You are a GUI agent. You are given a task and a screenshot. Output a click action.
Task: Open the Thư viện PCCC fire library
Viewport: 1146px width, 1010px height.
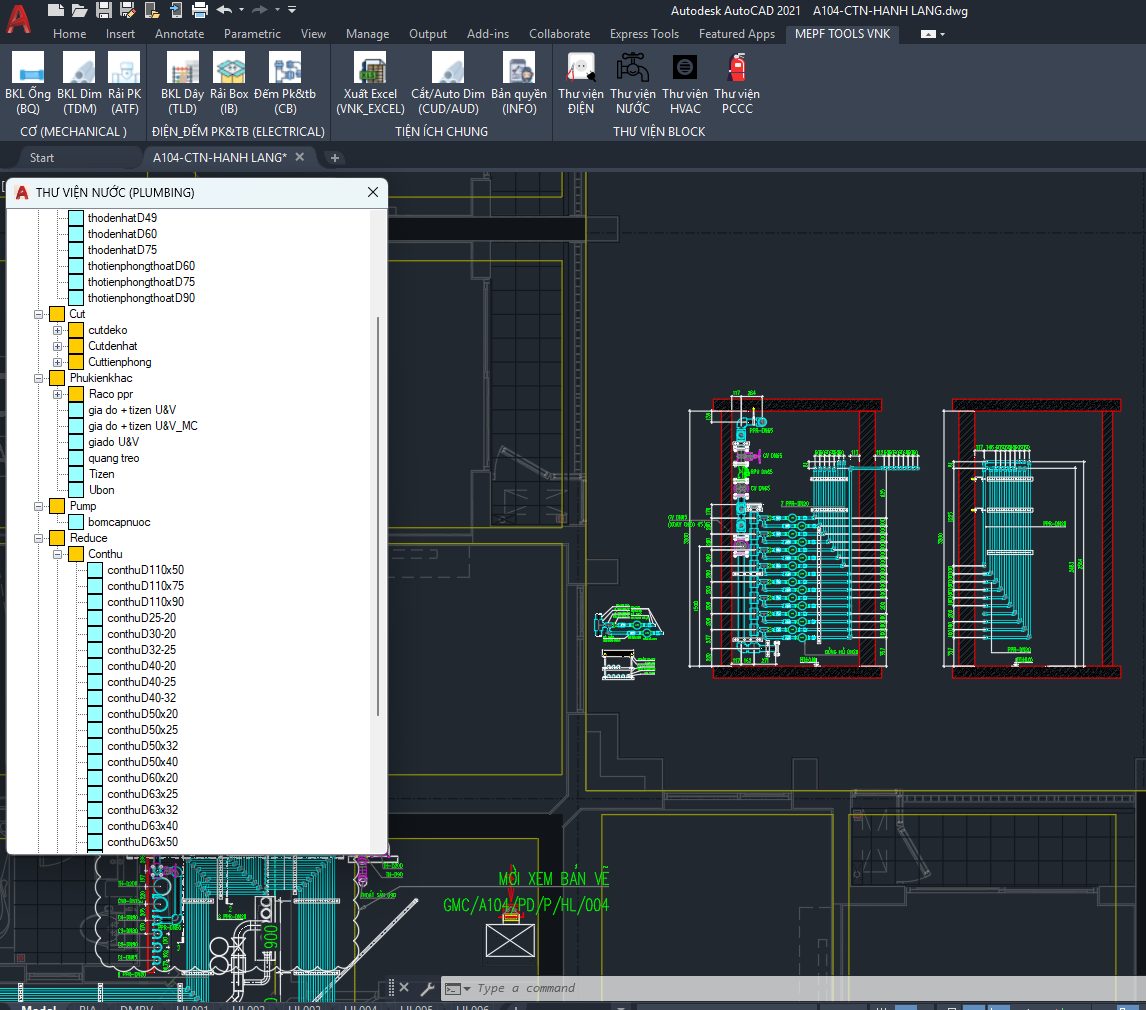(x=737, y=69)
